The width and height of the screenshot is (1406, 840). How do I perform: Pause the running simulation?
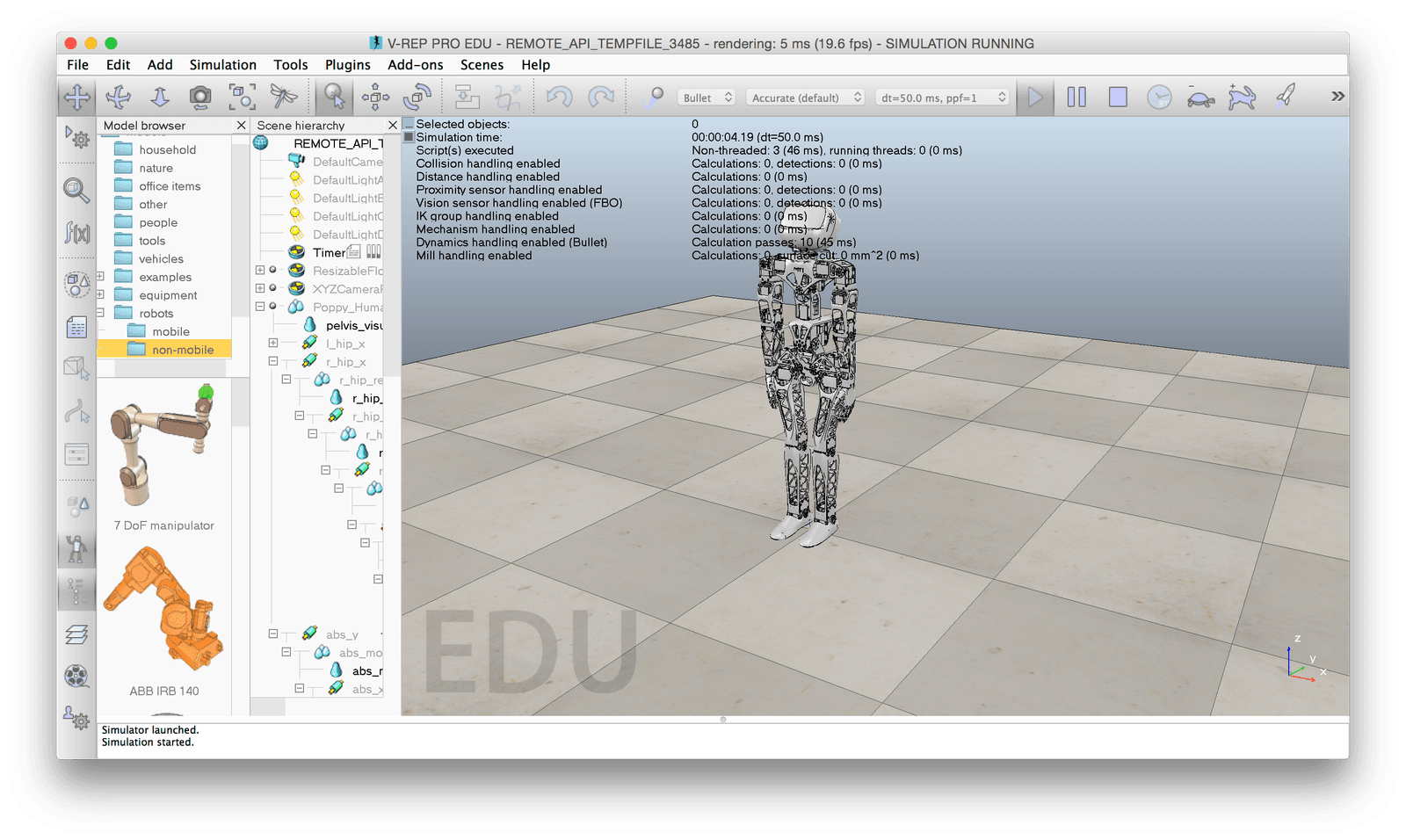[1076, 97]
